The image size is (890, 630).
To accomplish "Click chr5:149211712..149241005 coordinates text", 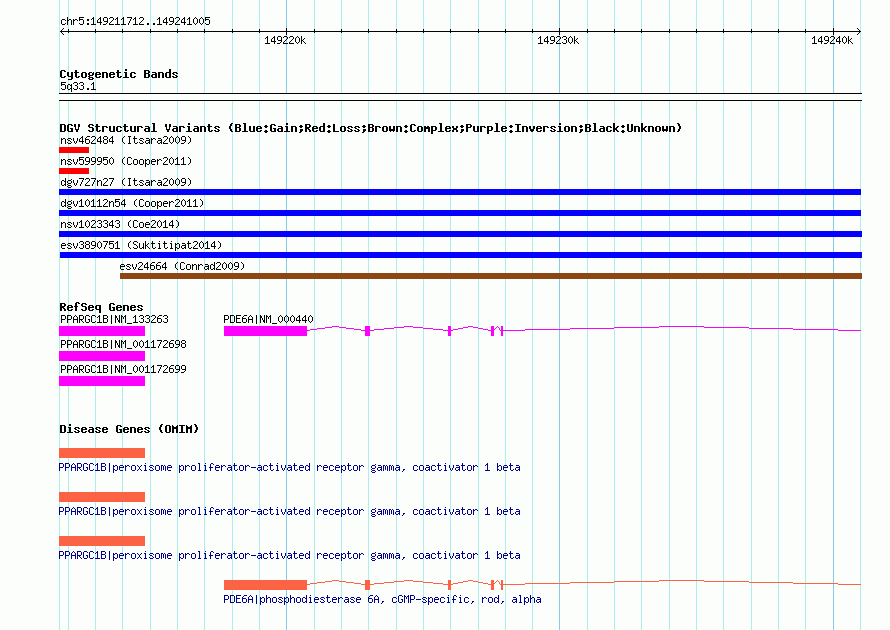I will pyautogui.click(x=135, y=21).
